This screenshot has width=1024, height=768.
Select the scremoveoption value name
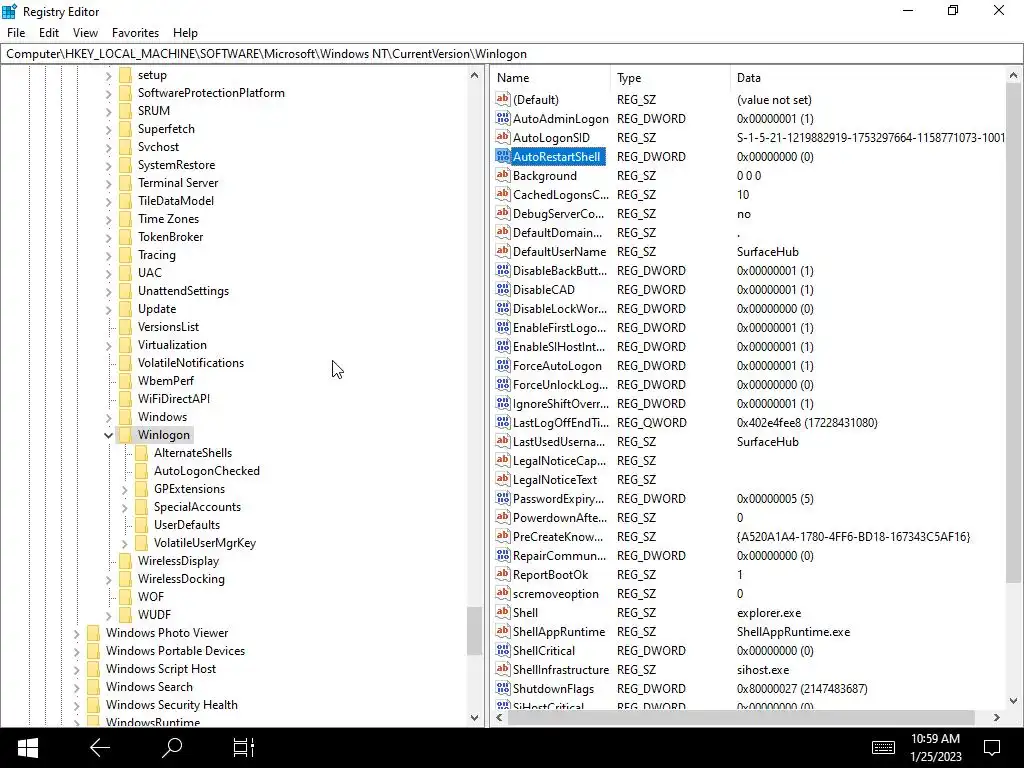pos(556,594)
